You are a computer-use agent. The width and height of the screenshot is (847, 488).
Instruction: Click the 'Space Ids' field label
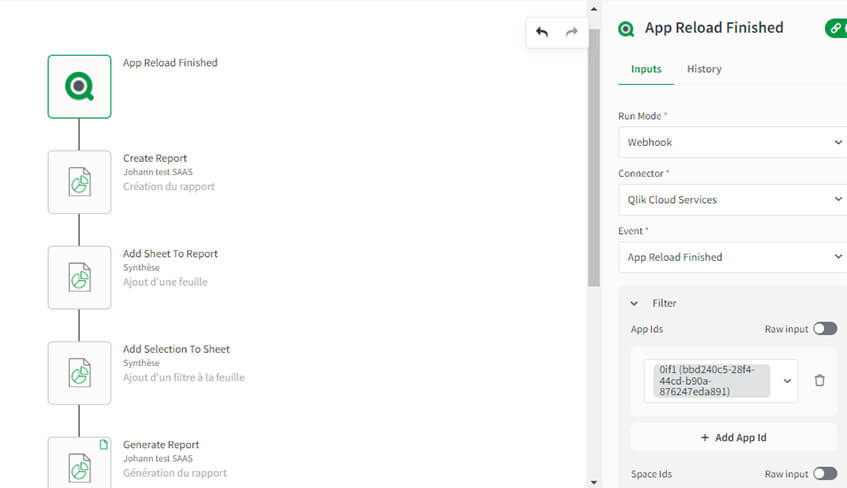coord(651,474)
